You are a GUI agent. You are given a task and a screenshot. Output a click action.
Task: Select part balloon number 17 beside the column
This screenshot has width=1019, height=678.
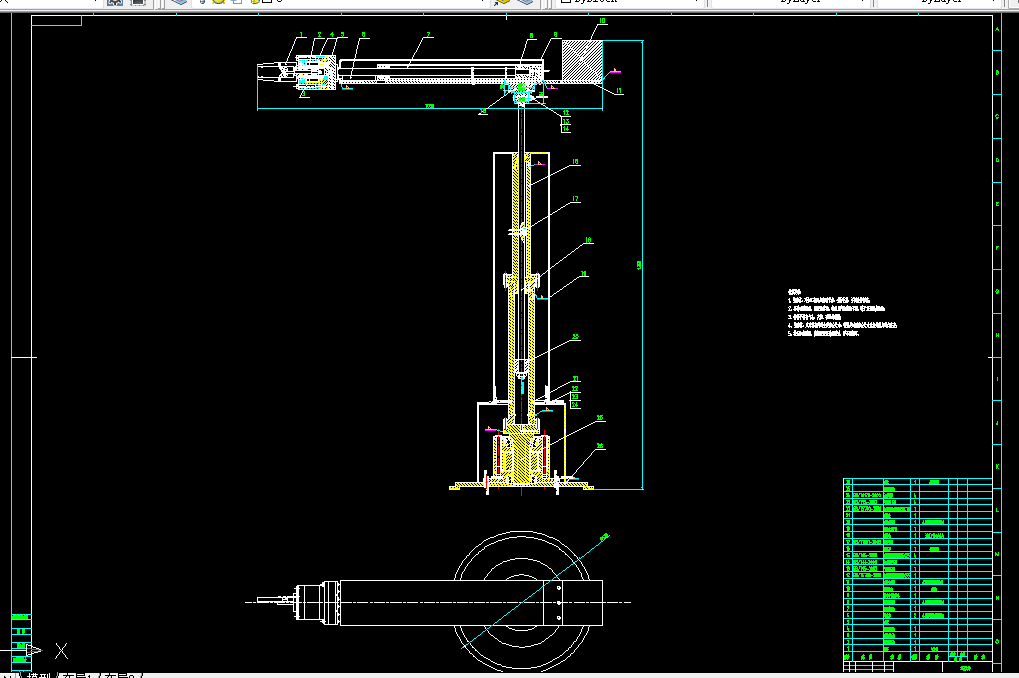575,199
